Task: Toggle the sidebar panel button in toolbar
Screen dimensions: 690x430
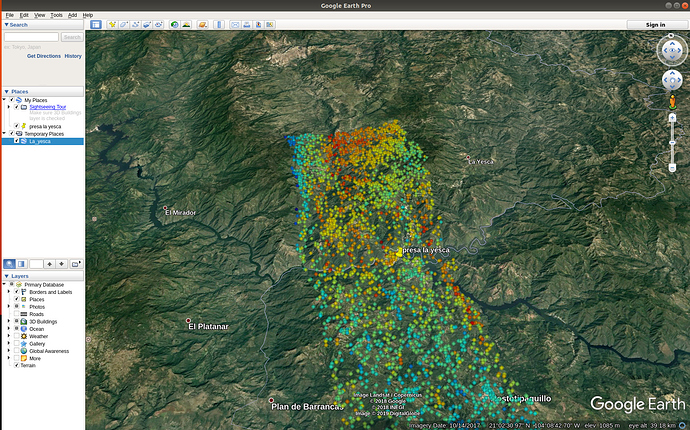Action: pyautogui.click(x=95, y=25)
